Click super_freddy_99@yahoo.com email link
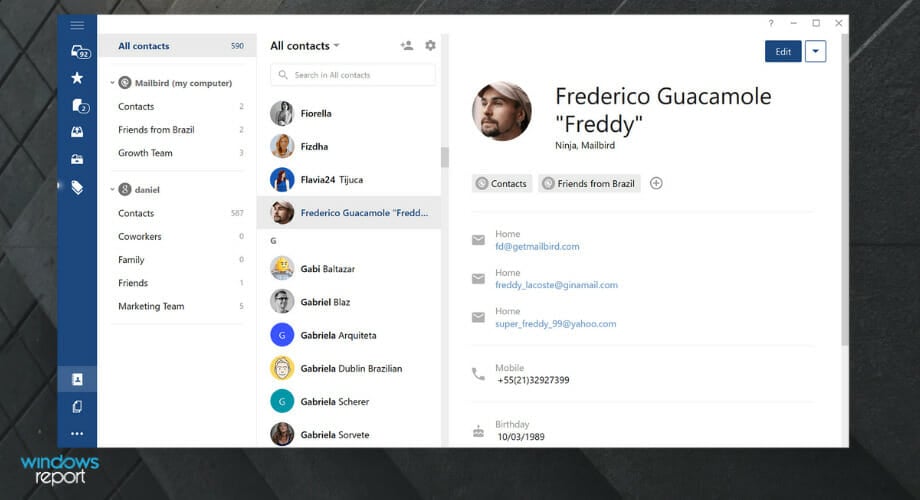Screen dimensions: 920x500 556,323
